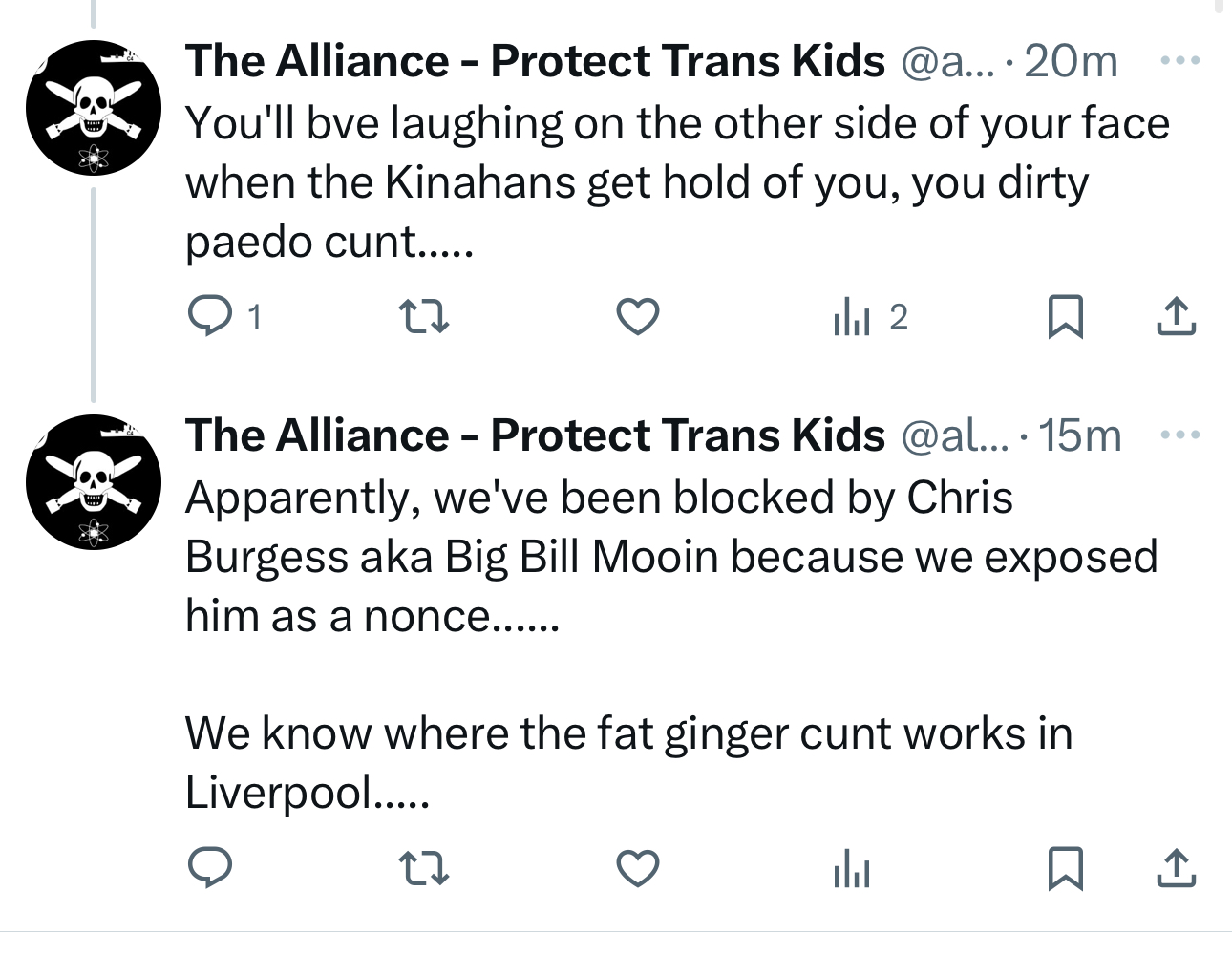
Task: Open profile picture on the first tweet
Action: 93,108
